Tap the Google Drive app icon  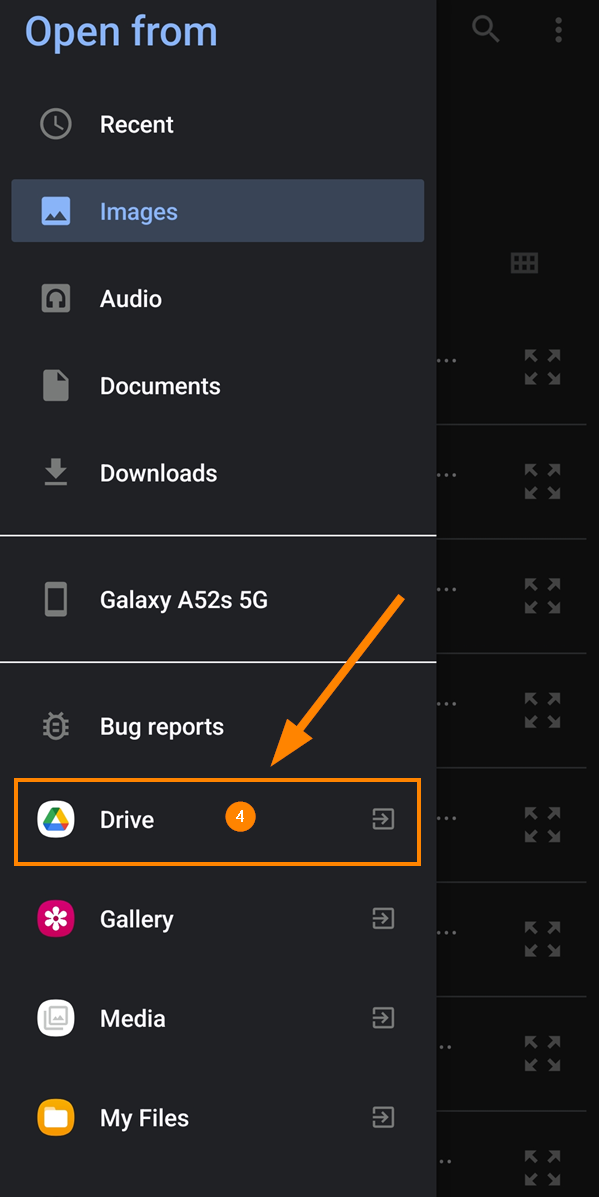(x=56, y=819)
